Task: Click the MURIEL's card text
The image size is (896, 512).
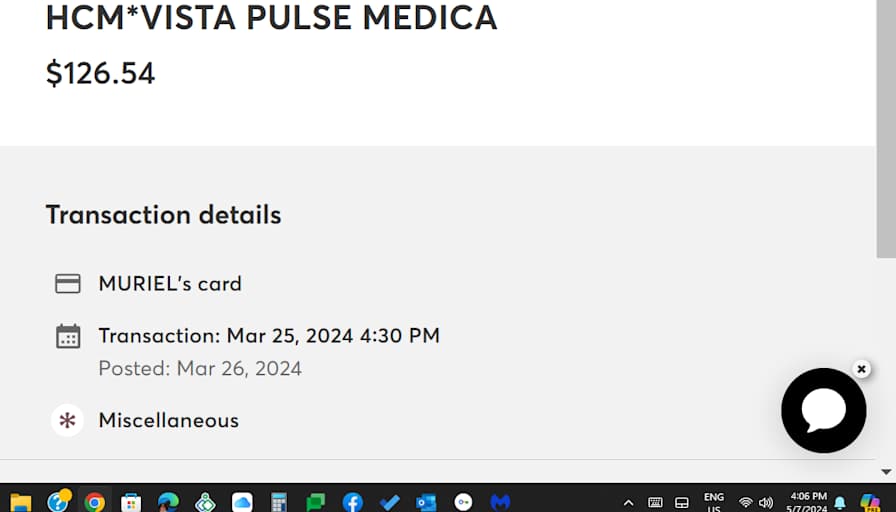Action: pyautogui.click(x=170, y=284)
